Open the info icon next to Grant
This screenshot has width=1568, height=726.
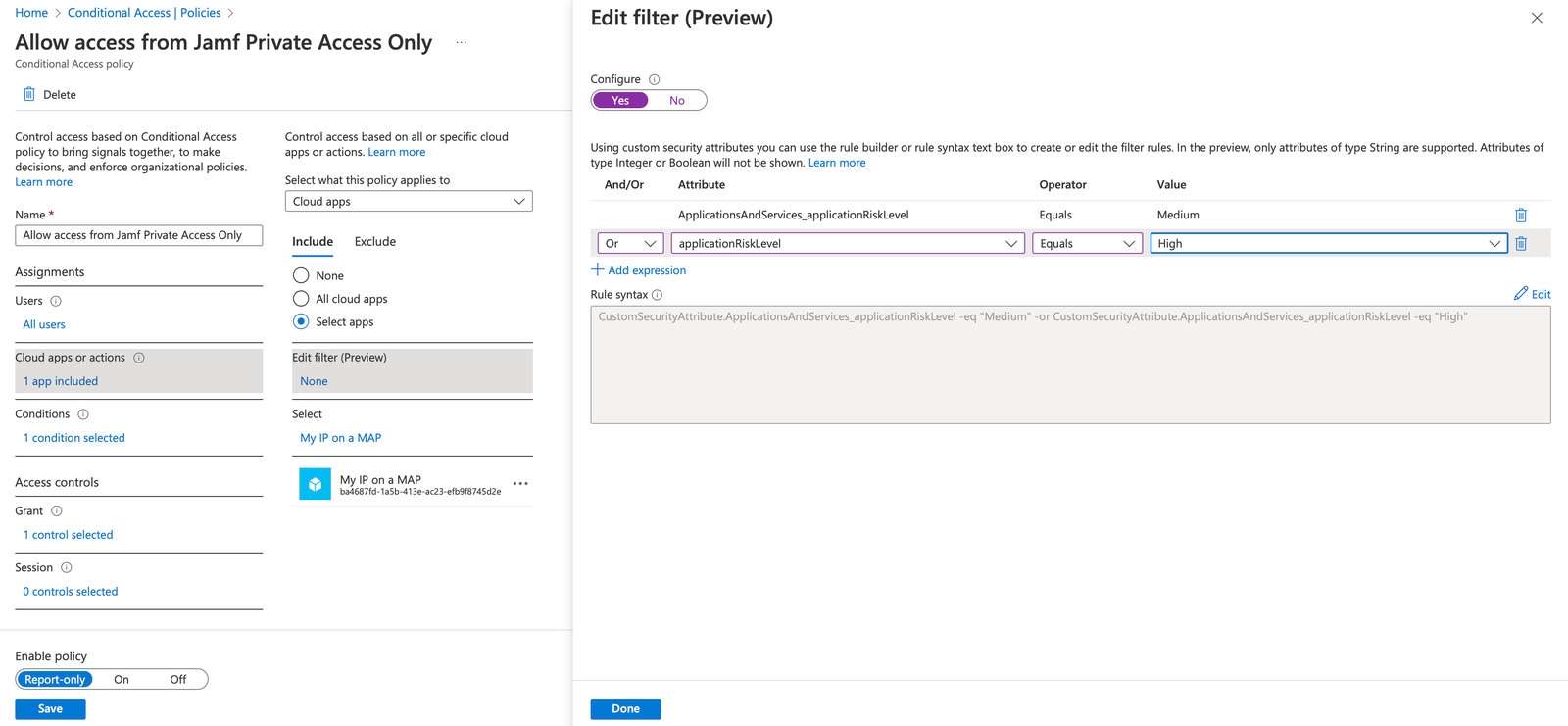(x=57, y=510)
